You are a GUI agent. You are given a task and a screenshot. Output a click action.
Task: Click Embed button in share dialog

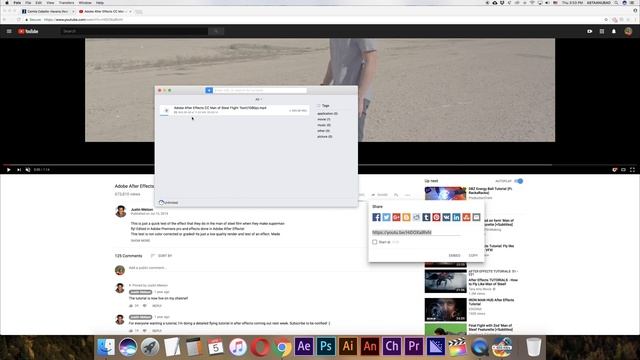tap(454, 256)
